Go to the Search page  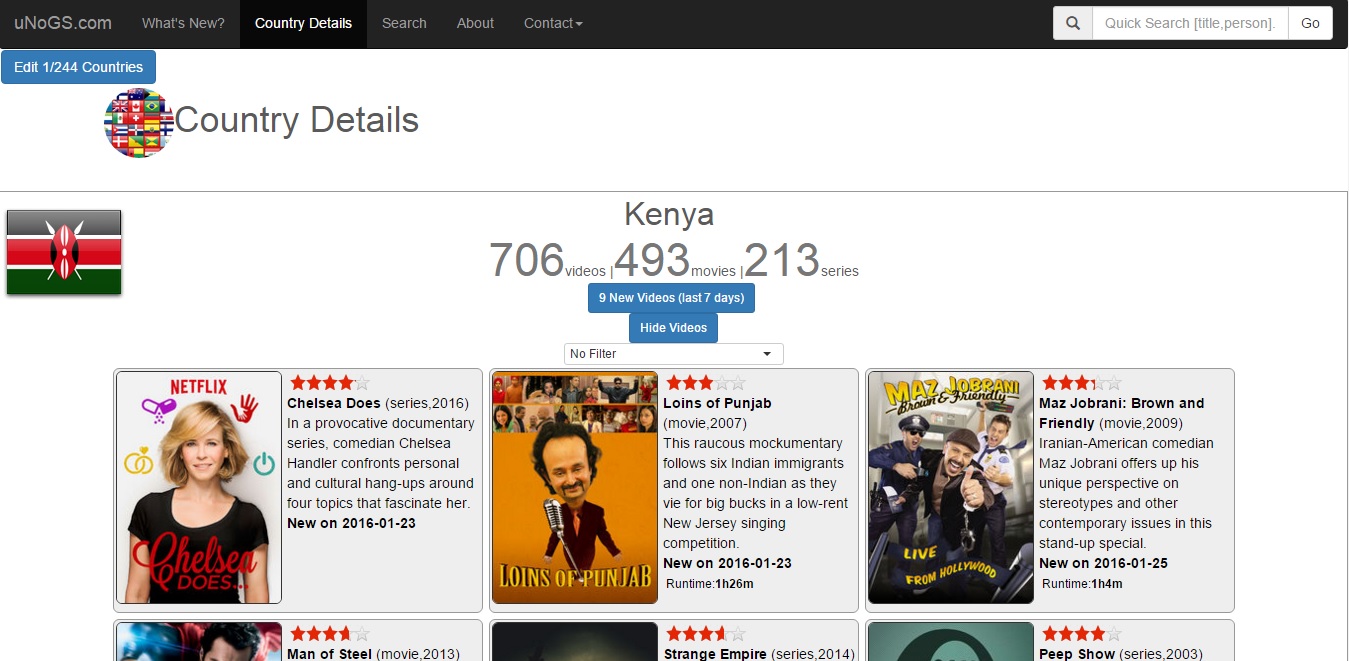[x=404, y=23]
